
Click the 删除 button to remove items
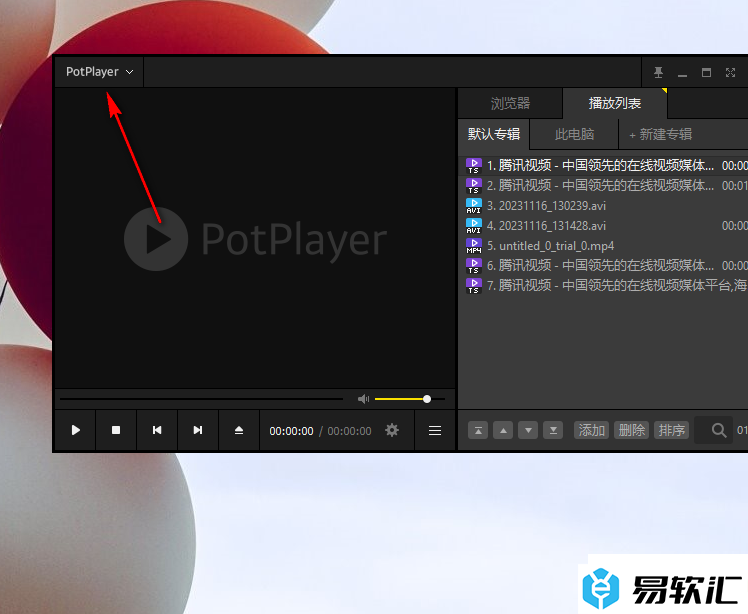[x=632, y=430]
